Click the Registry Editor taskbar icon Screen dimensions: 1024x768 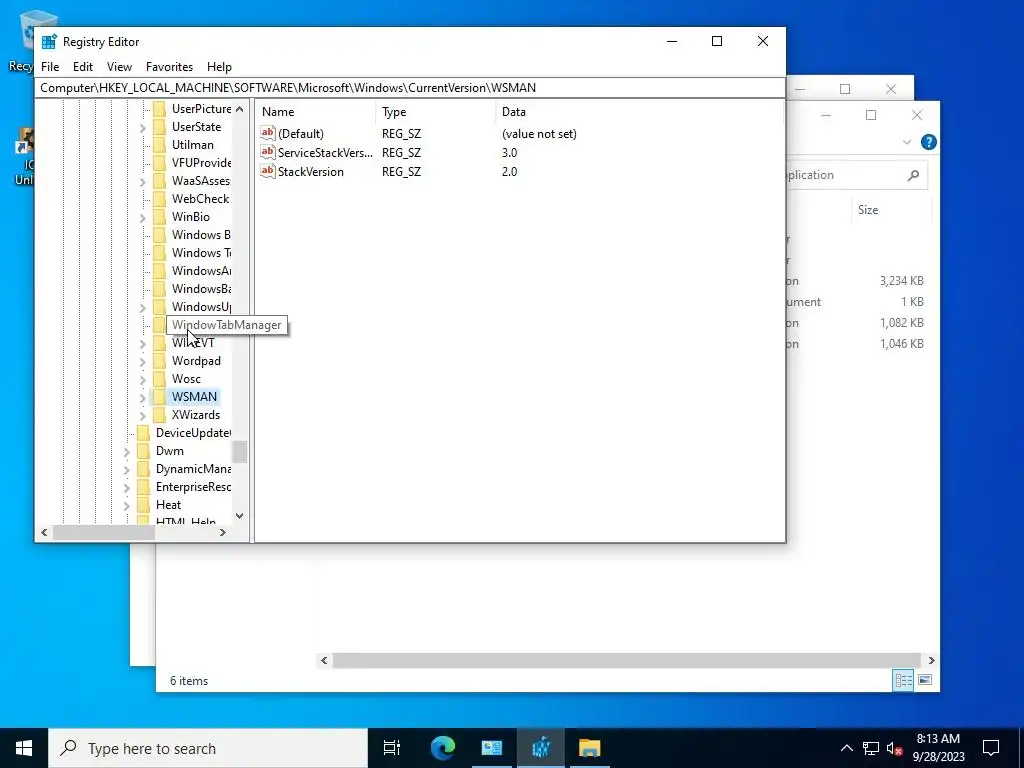541,748
